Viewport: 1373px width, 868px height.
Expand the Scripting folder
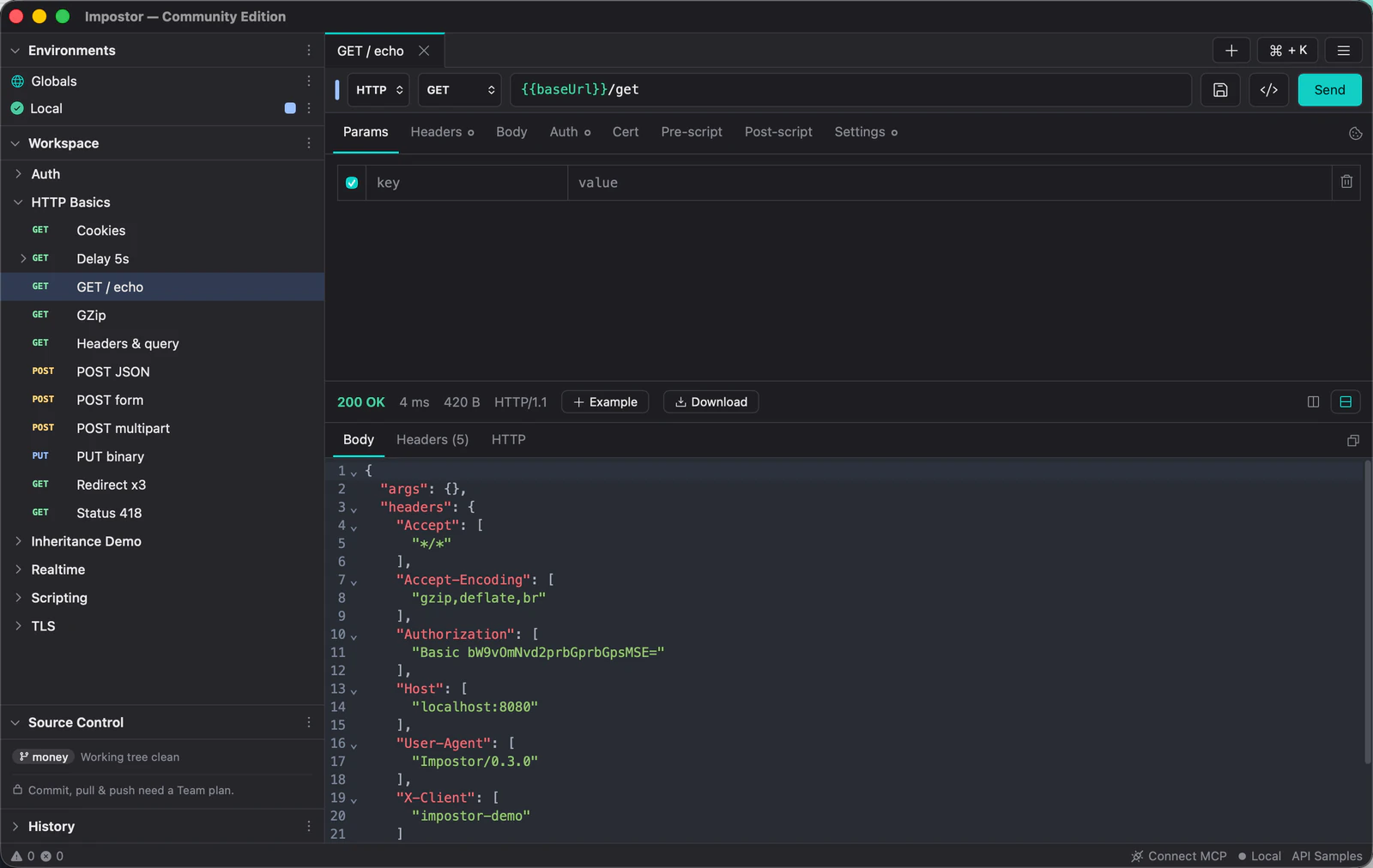click(18, 597)
